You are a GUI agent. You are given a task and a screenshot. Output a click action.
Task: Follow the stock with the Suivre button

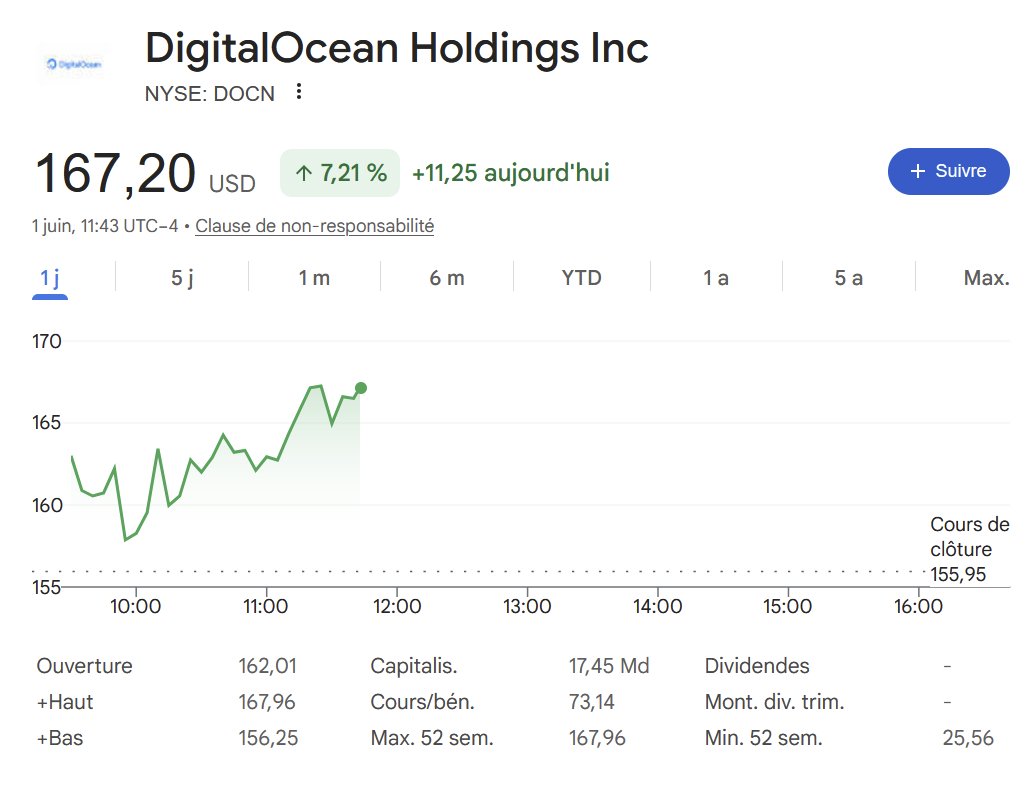pos(948,171)
